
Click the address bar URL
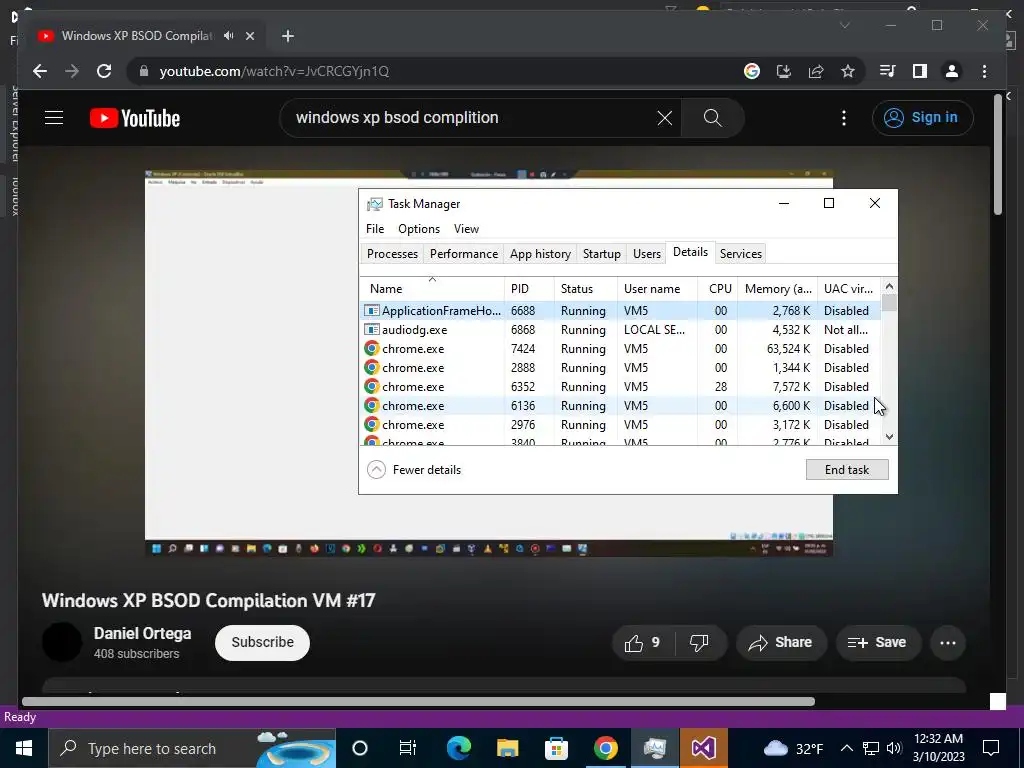point(274,71)
